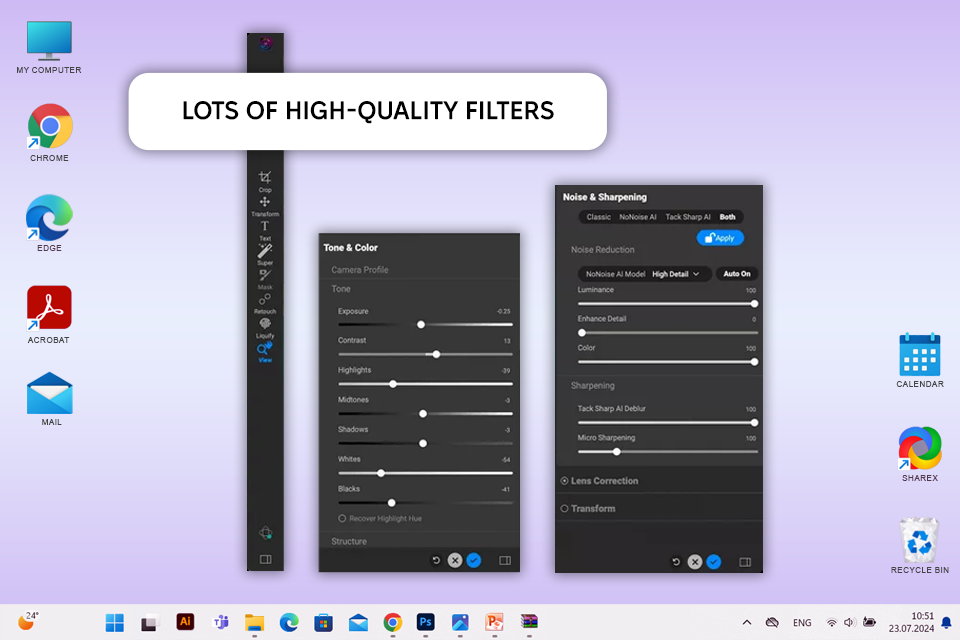Choose the Text tool

click(x=265, y=227)
